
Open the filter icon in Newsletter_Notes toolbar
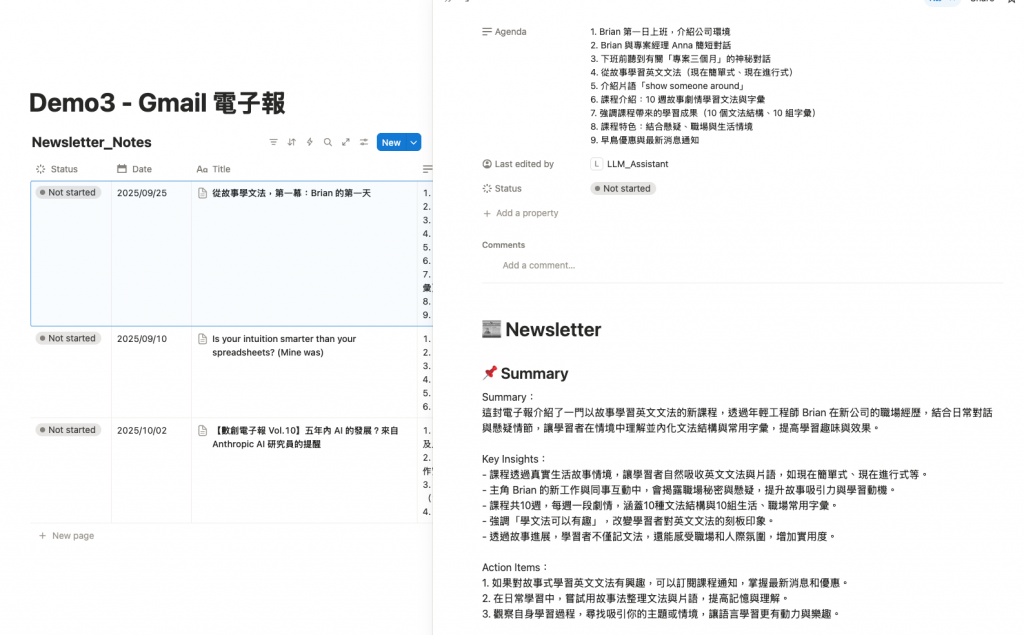pyautogui.click(x=274, y=142)
